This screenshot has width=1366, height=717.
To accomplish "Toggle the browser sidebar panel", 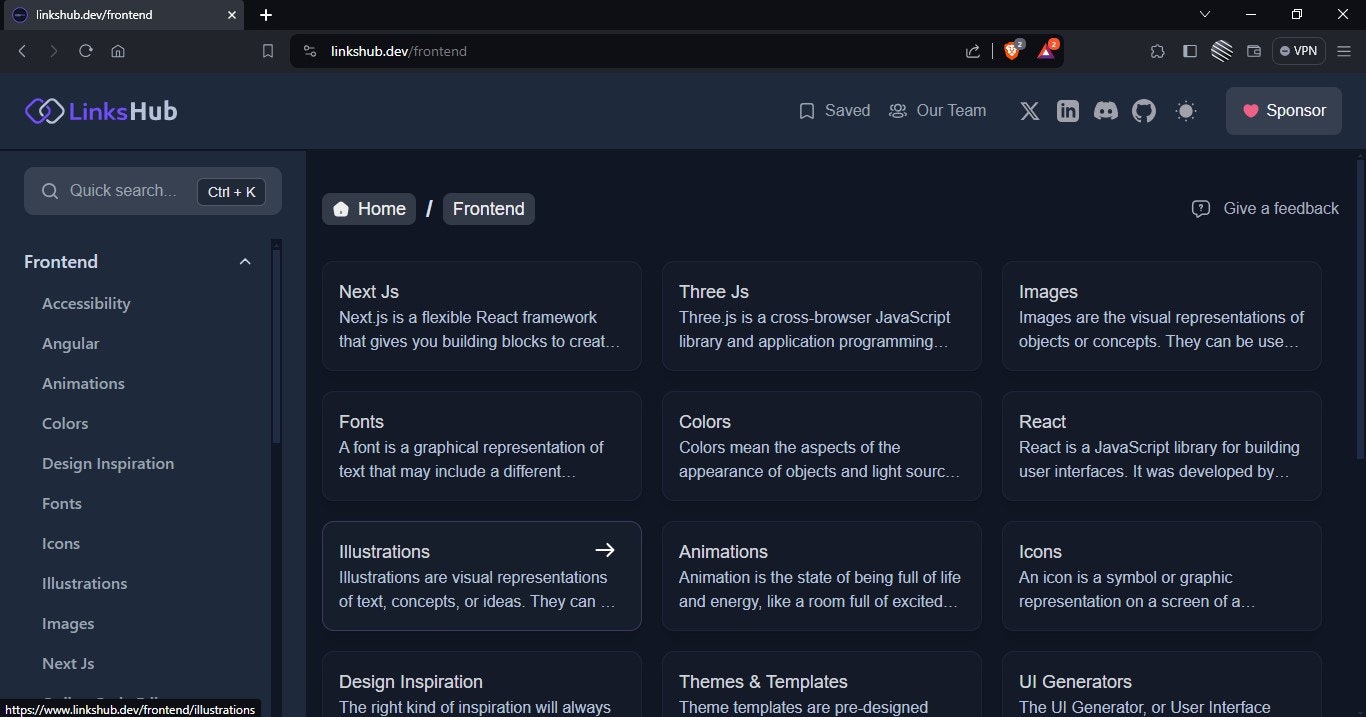I will (x=1190, y=51).
